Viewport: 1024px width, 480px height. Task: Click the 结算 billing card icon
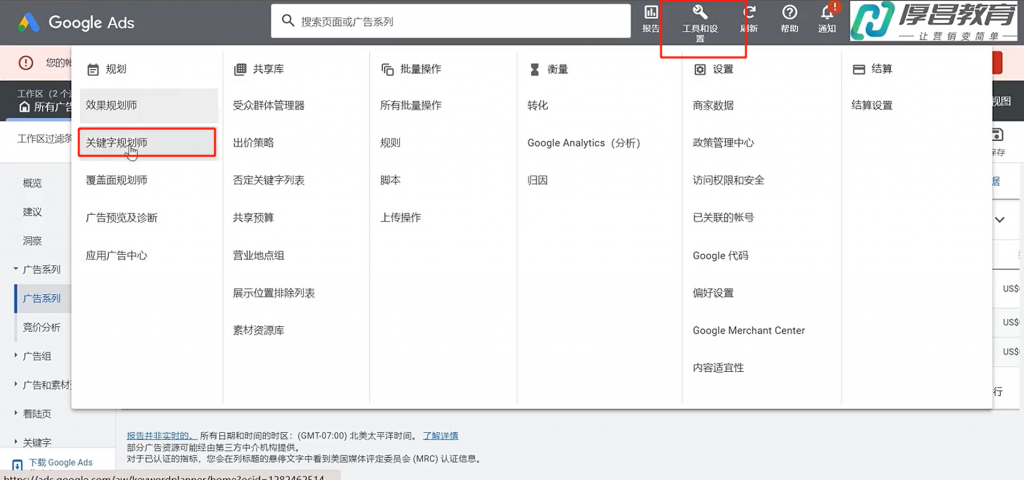click(859, 69)
